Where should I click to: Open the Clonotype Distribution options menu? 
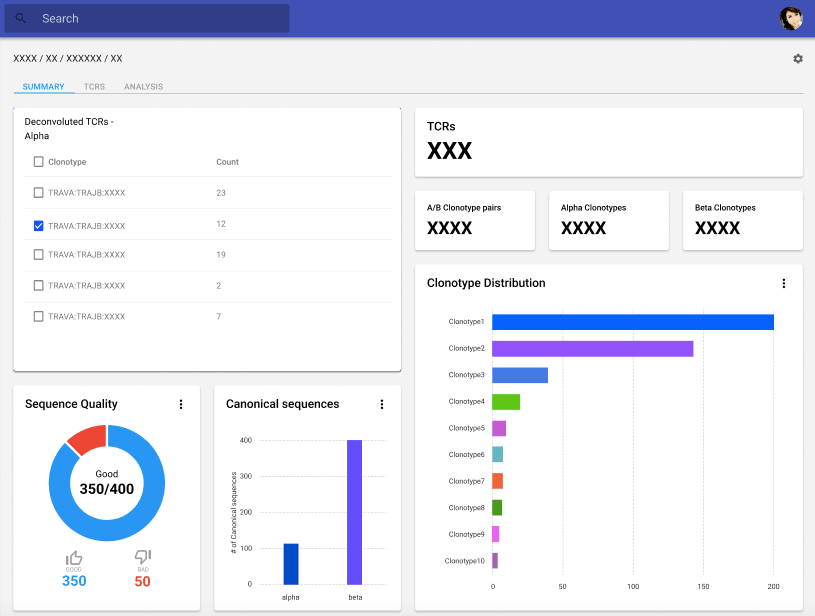(x=784, y=283)
